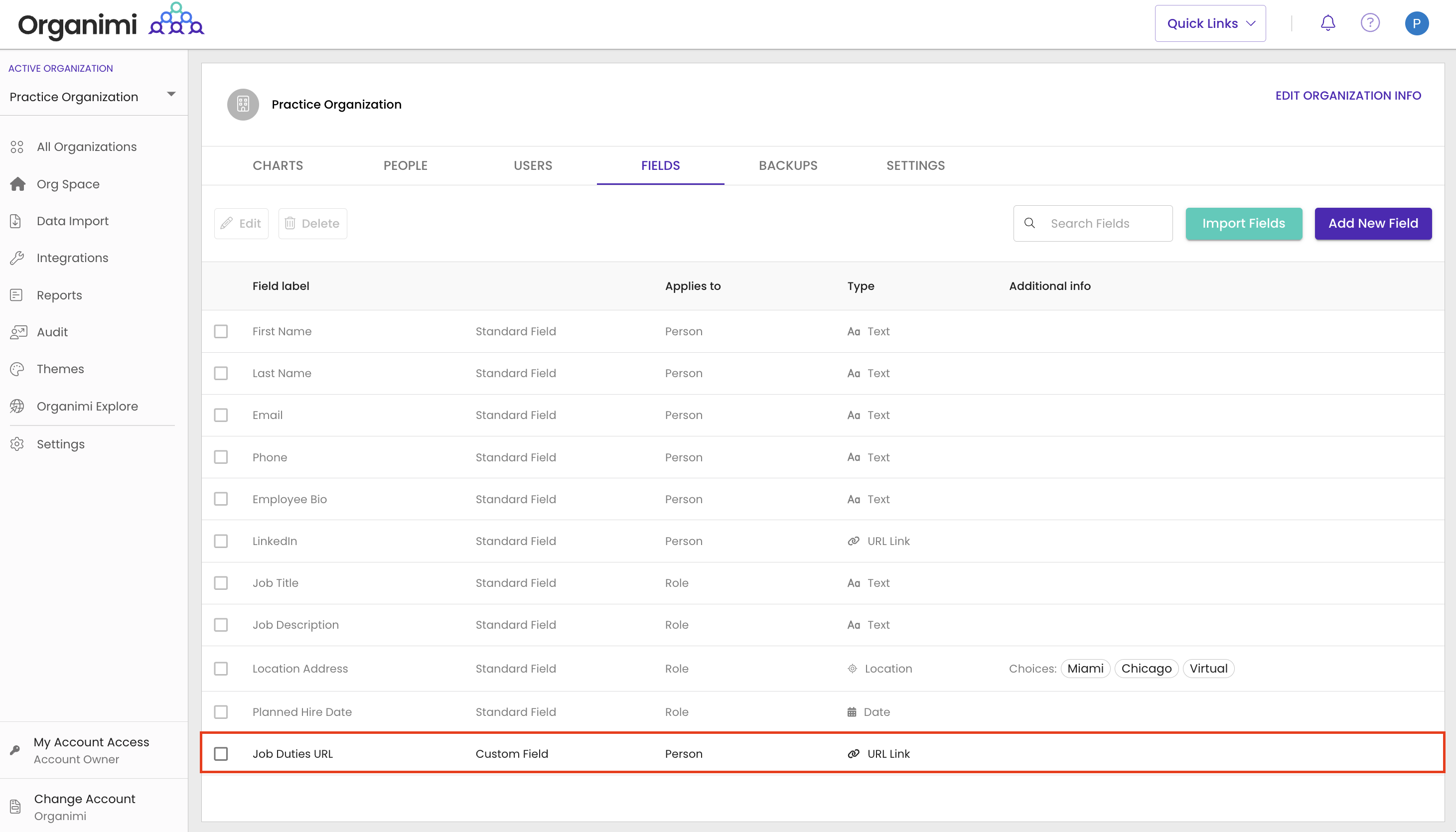The image size is (1456, 832).
Task: Select the First Name field checkbox
Action: (x=221, y=331)
